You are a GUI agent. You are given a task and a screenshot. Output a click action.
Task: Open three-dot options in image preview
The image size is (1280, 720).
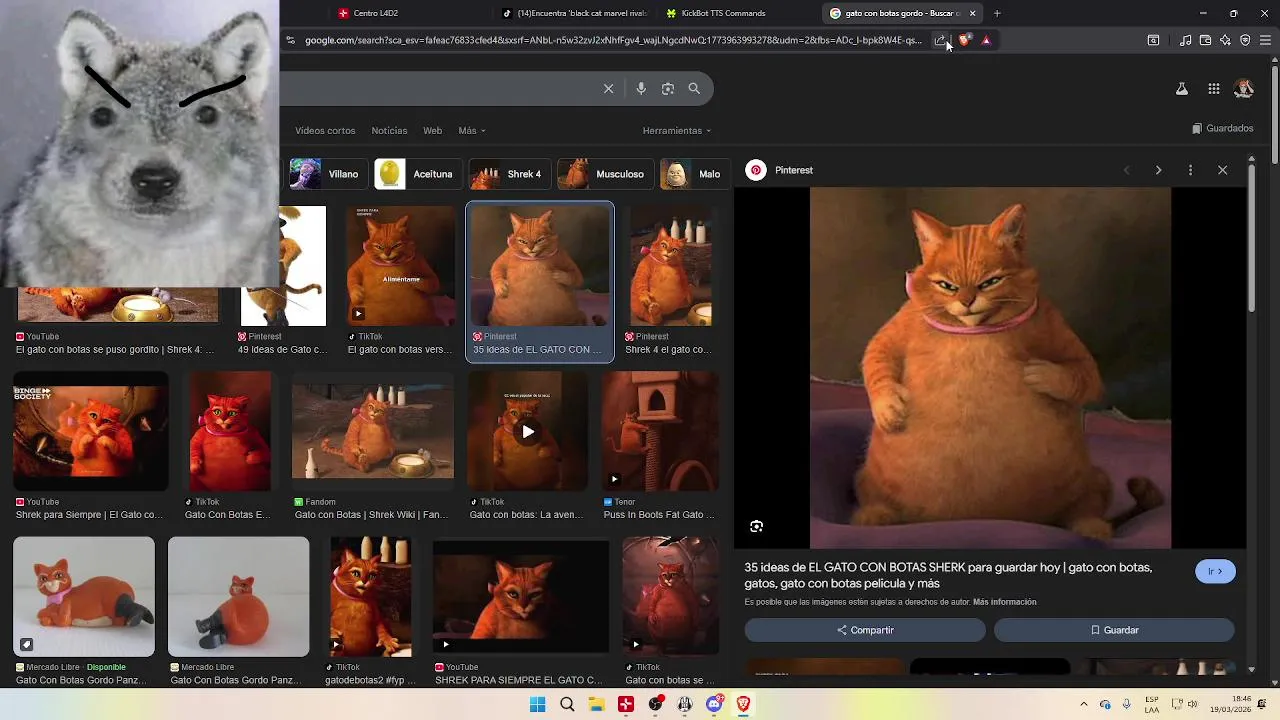[1190, 170]
